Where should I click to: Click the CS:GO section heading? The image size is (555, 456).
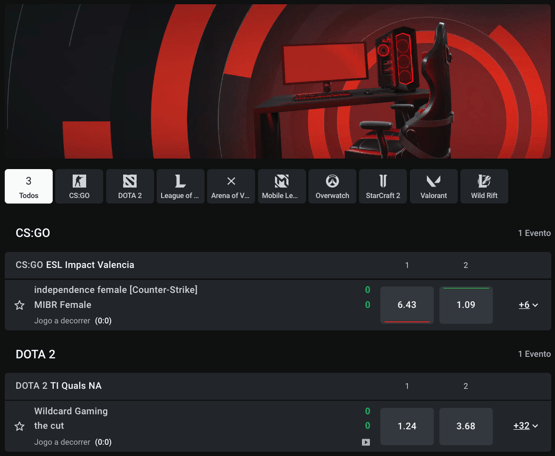tap(33, 233)
